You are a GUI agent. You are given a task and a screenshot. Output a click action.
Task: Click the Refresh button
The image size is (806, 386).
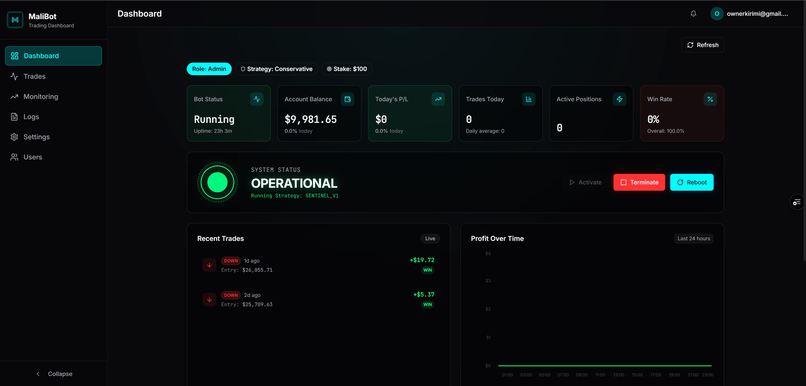click(x=703, y=45)
